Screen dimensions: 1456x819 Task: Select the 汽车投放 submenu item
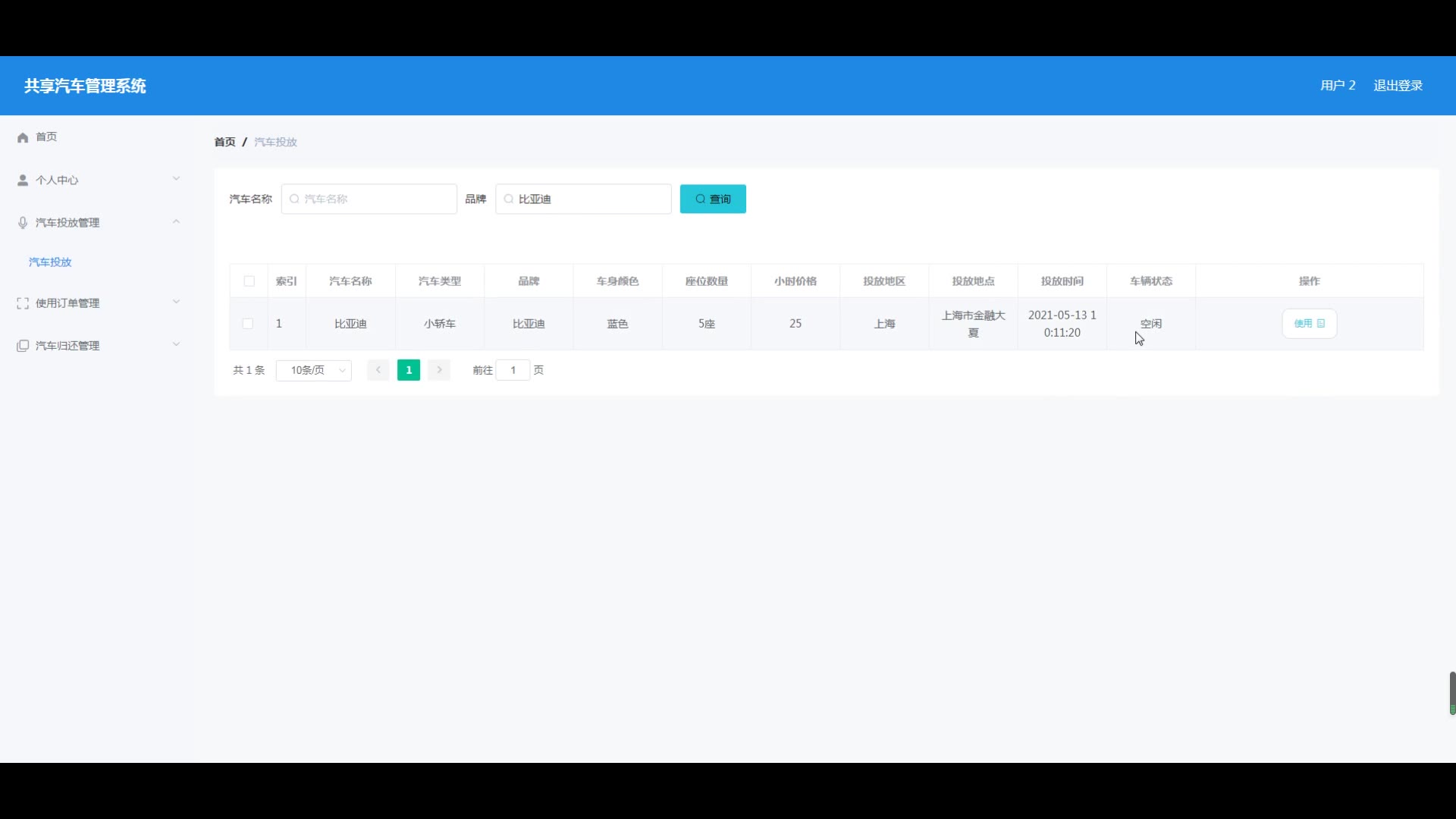coord(50,262)
